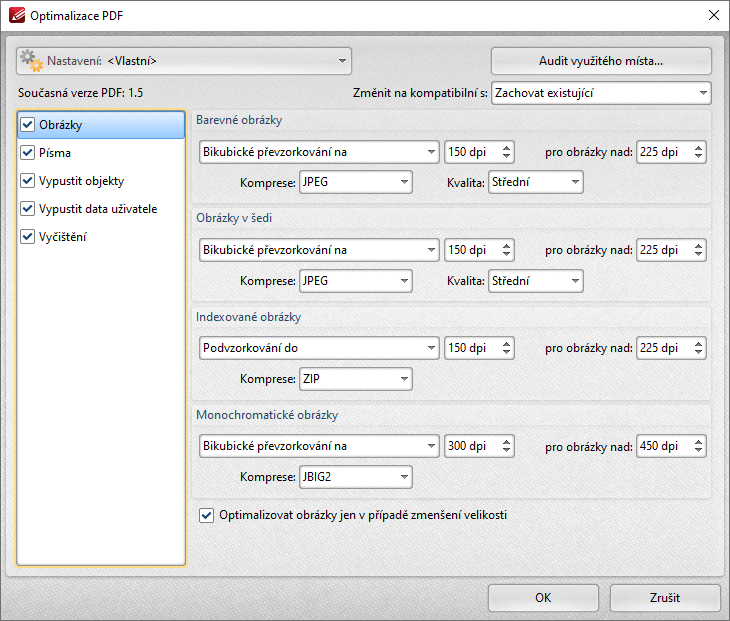Click the Zrušit cancel button
Image resolution: width=730 pixels, height=621 pixels.
pyautogui.click(x=665, y=598)
